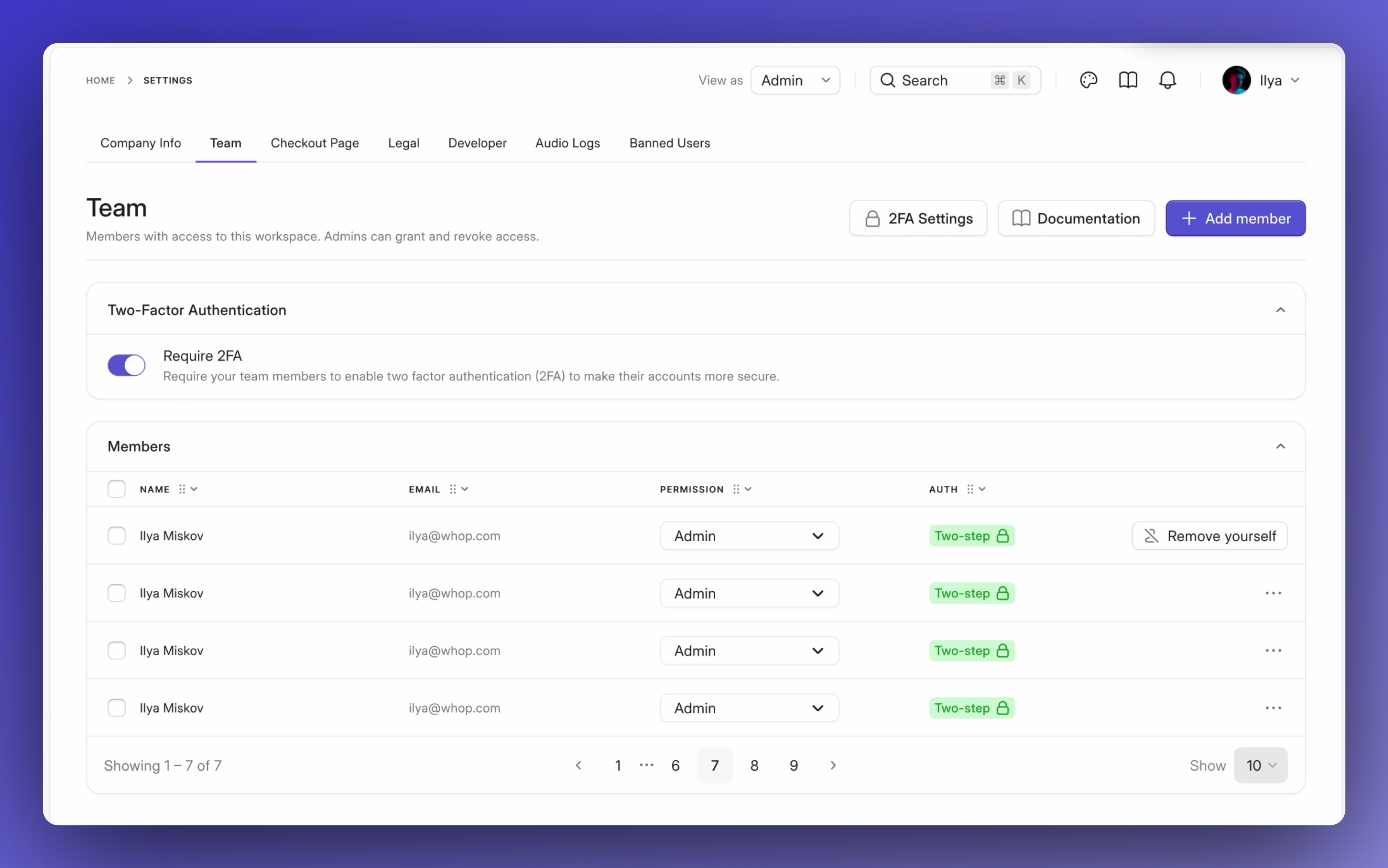This screenshot has height=868, width=1388.
Task: Click the Add member button
Action: (x=1235, y=218)
